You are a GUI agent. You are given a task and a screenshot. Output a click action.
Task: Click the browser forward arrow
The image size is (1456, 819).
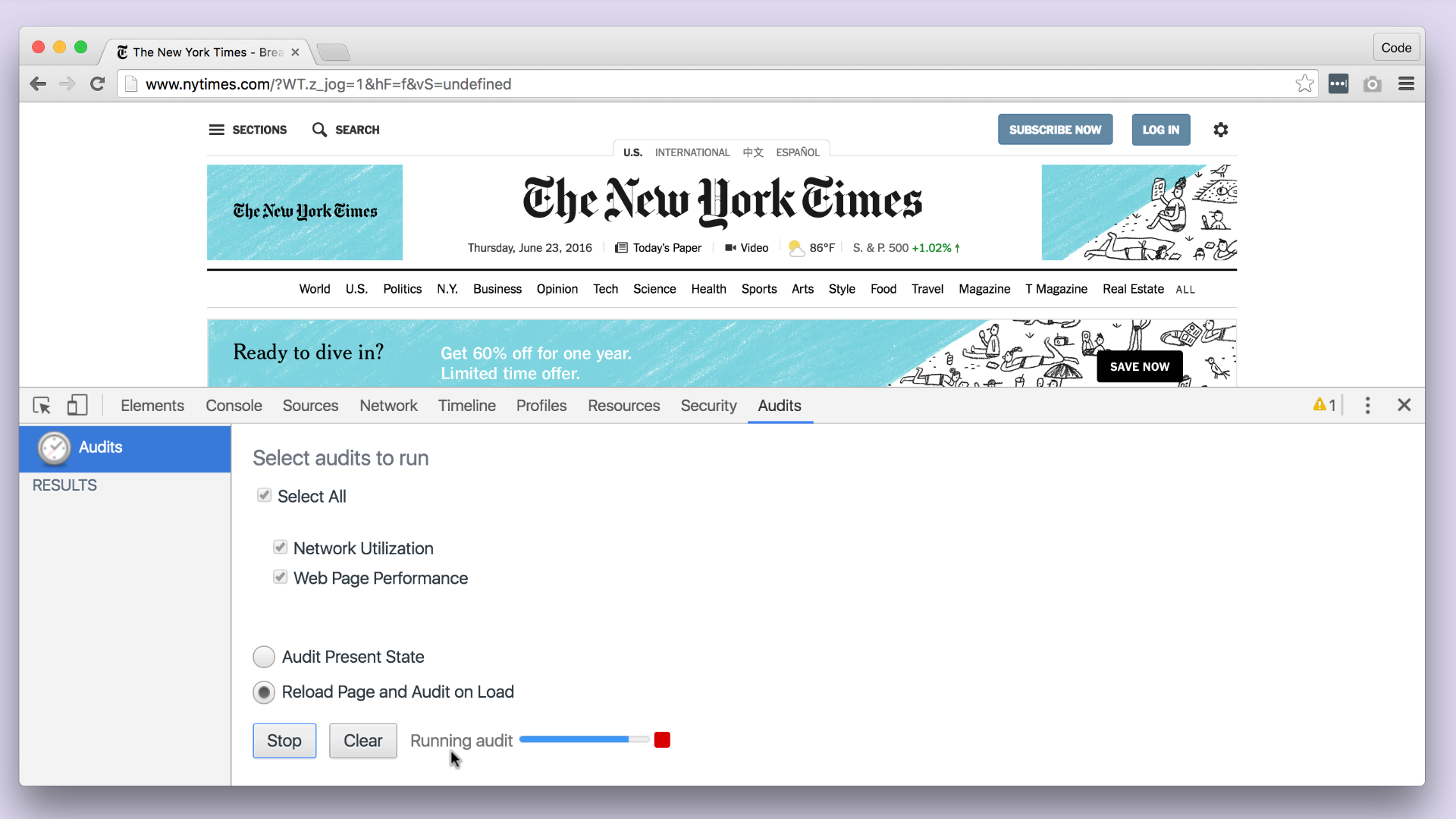point(67,84)
